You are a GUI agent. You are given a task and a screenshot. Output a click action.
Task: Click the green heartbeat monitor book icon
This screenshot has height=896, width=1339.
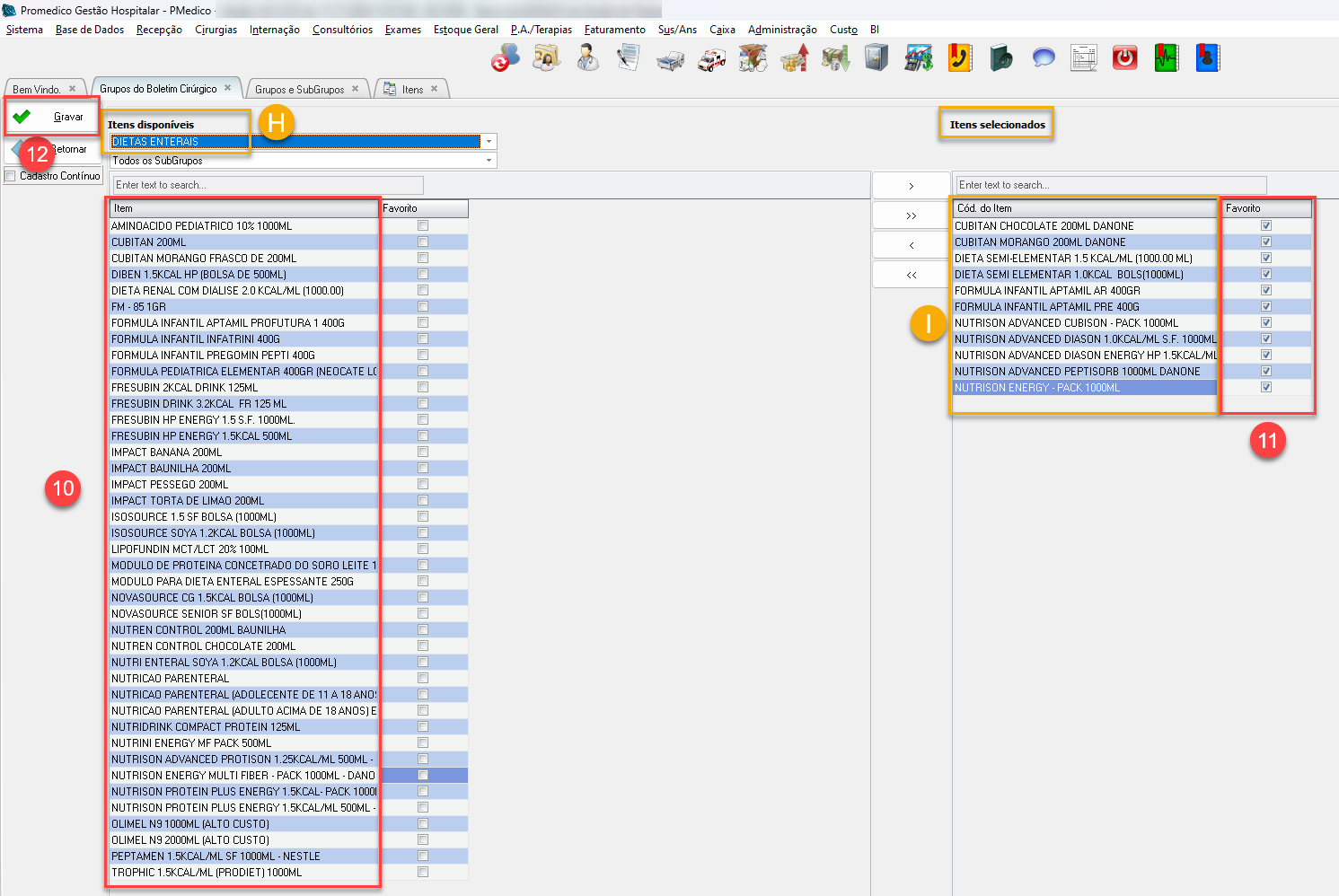pos(1166,58)
